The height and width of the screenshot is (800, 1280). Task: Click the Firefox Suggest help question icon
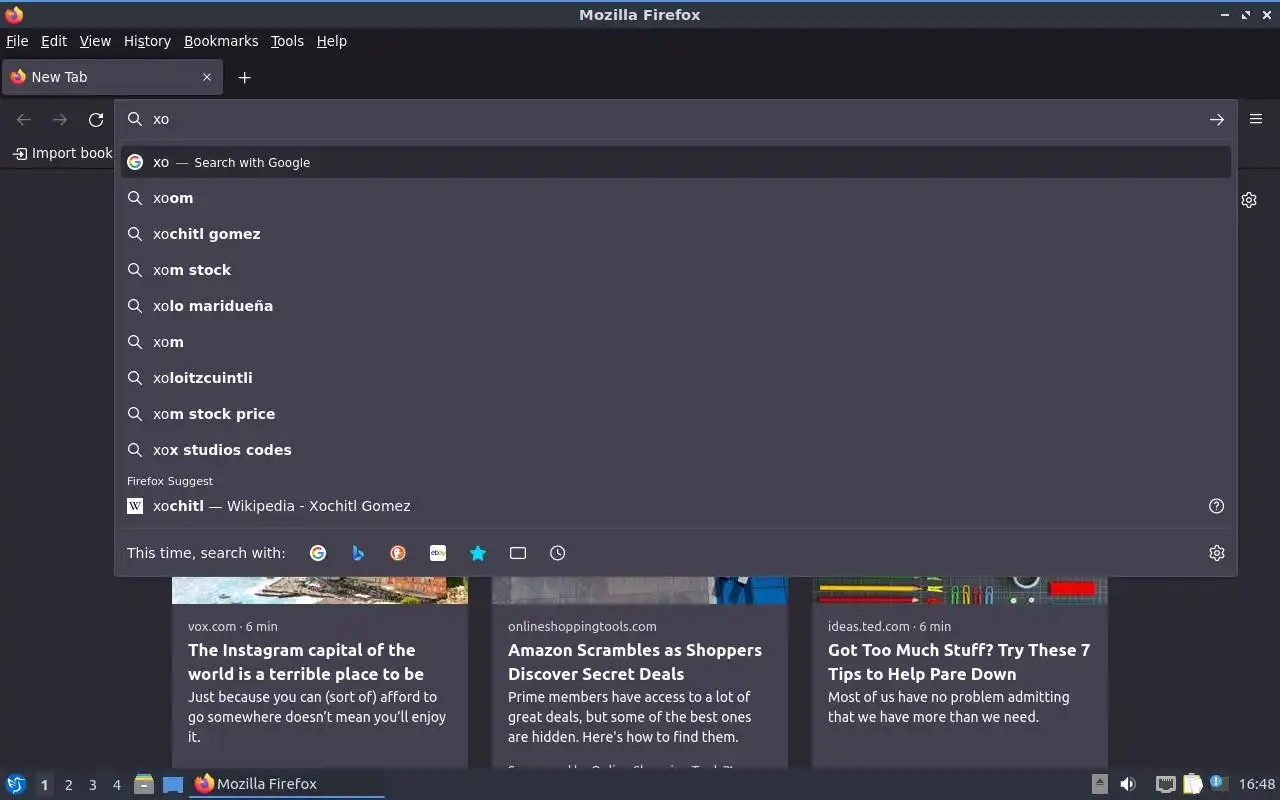[x=1216, y=506]
